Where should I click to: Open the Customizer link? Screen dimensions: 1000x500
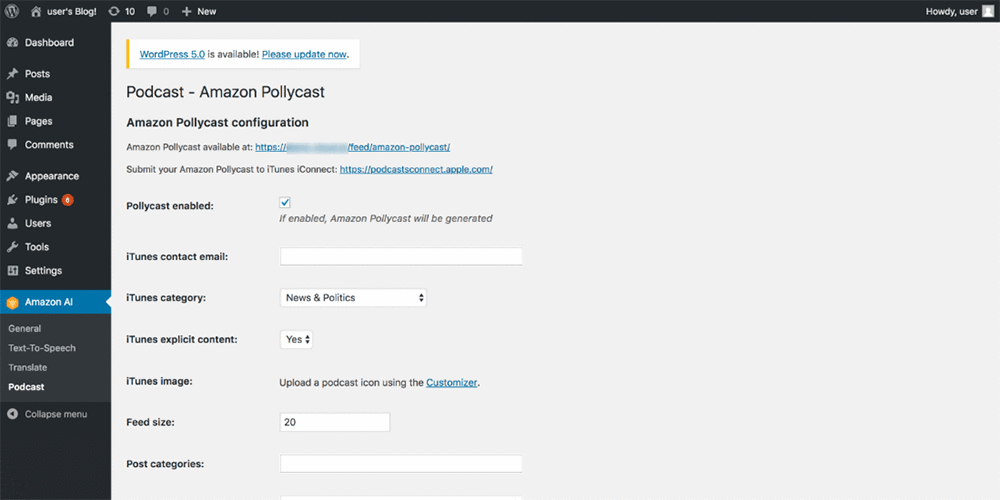click(452, 383)
